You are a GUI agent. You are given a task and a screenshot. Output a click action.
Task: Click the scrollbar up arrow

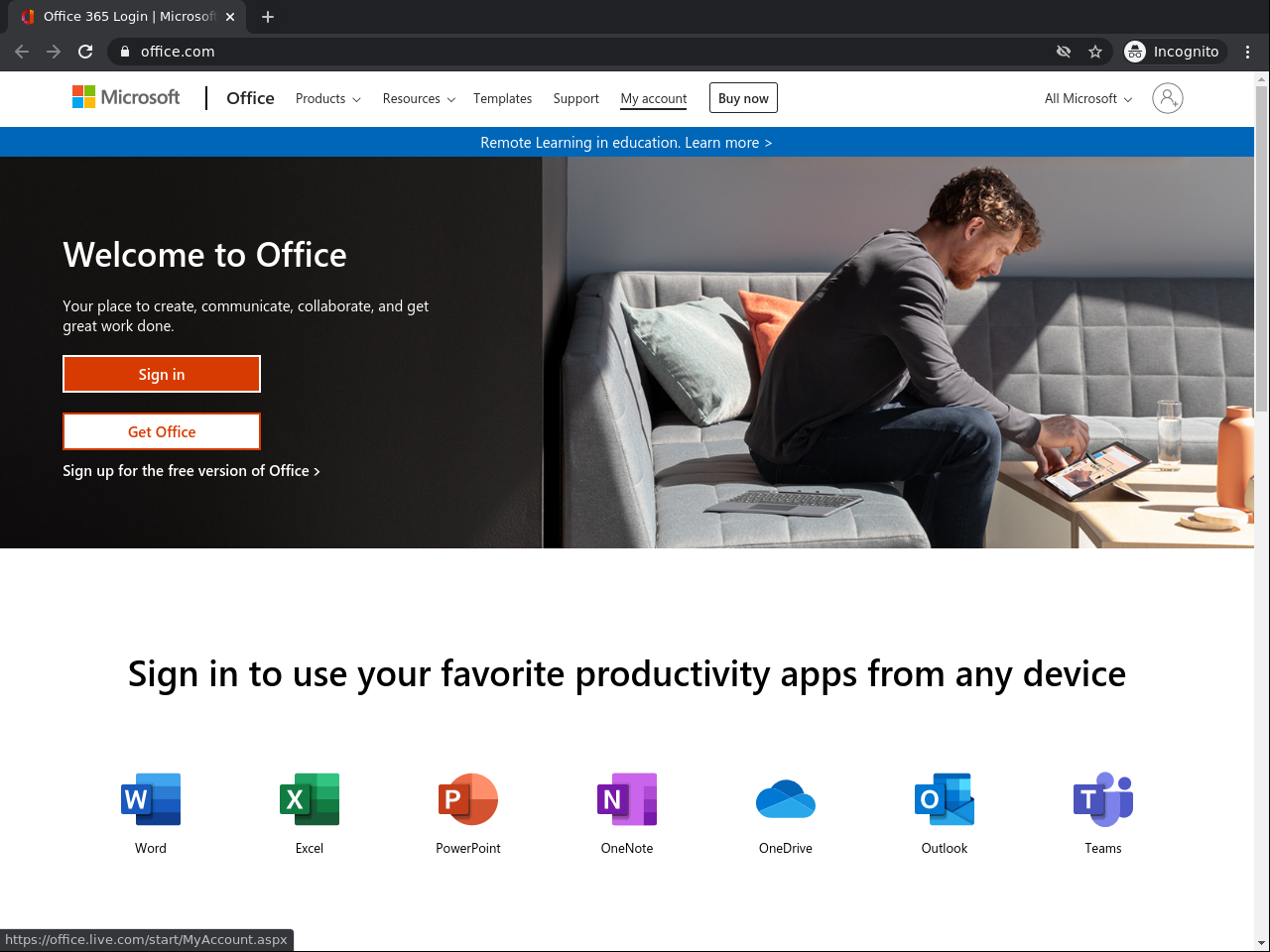point(1262,78)
